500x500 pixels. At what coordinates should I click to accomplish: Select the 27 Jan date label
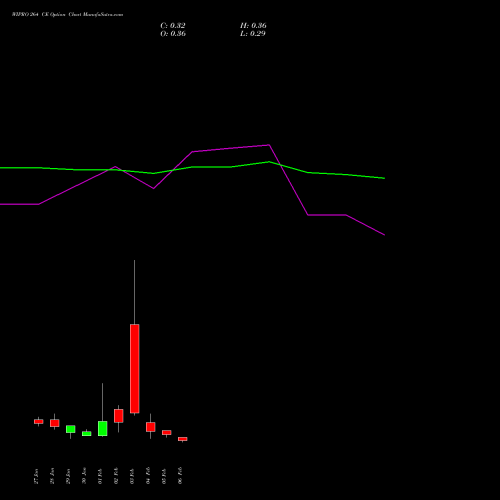[x=36, y=476]
